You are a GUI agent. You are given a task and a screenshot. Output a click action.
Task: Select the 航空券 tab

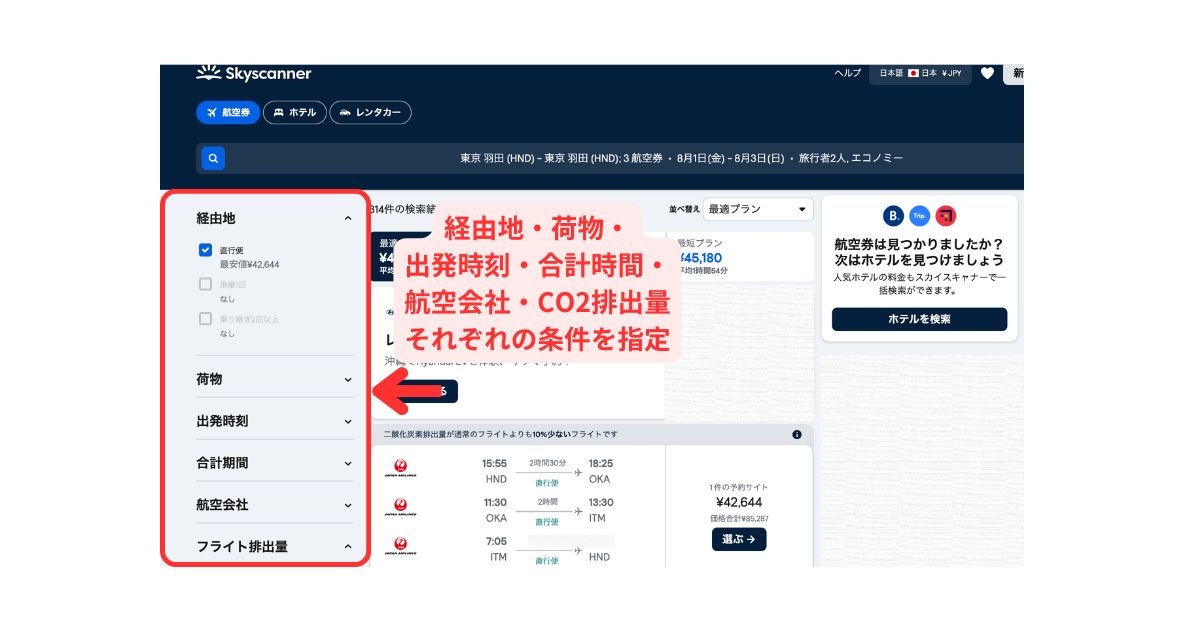click(228, 113)
